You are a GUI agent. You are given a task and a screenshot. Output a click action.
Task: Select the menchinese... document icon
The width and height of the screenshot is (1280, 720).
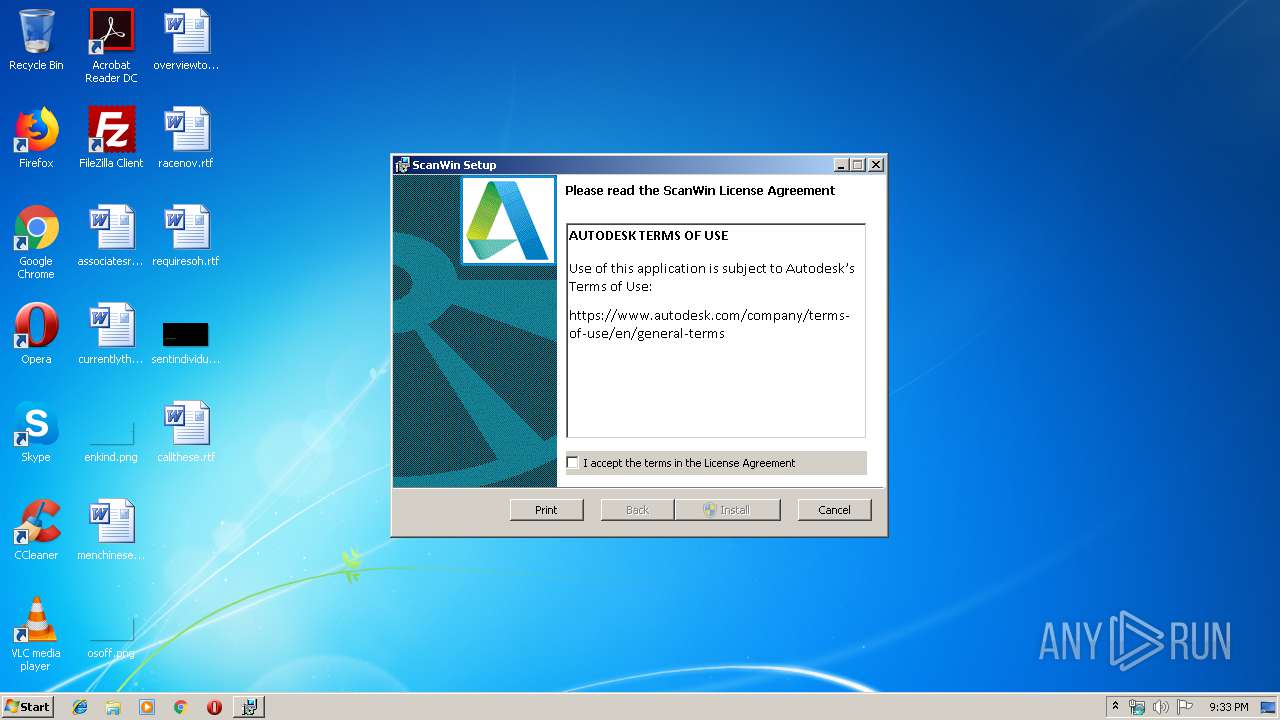(x=111, y=530)
